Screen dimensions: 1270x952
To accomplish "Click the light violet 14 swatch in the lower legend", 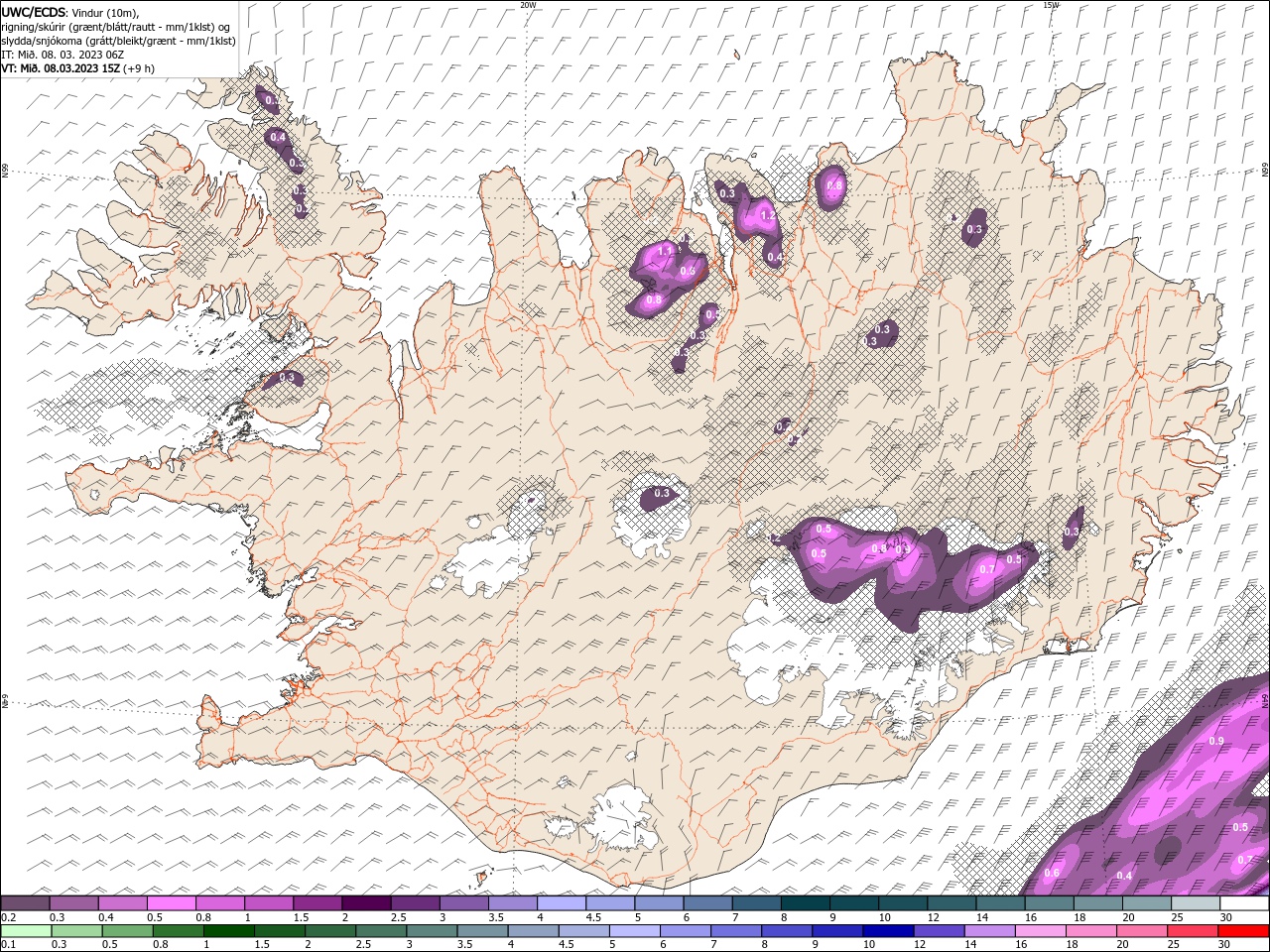I will [988, 930].
